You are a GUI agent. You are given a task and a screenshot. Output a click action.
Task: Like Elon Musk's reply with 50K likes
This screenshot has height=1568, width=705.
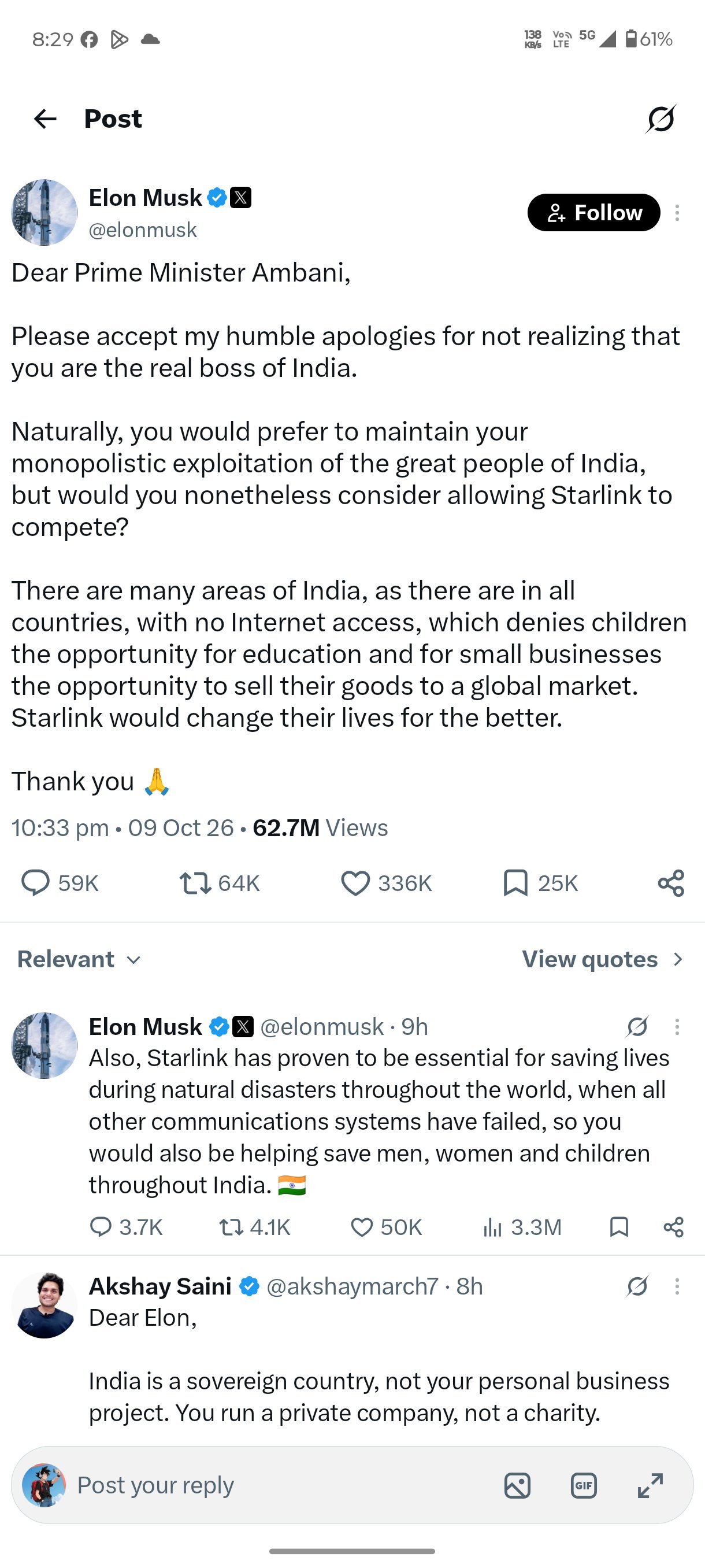tap(386, 1227)
